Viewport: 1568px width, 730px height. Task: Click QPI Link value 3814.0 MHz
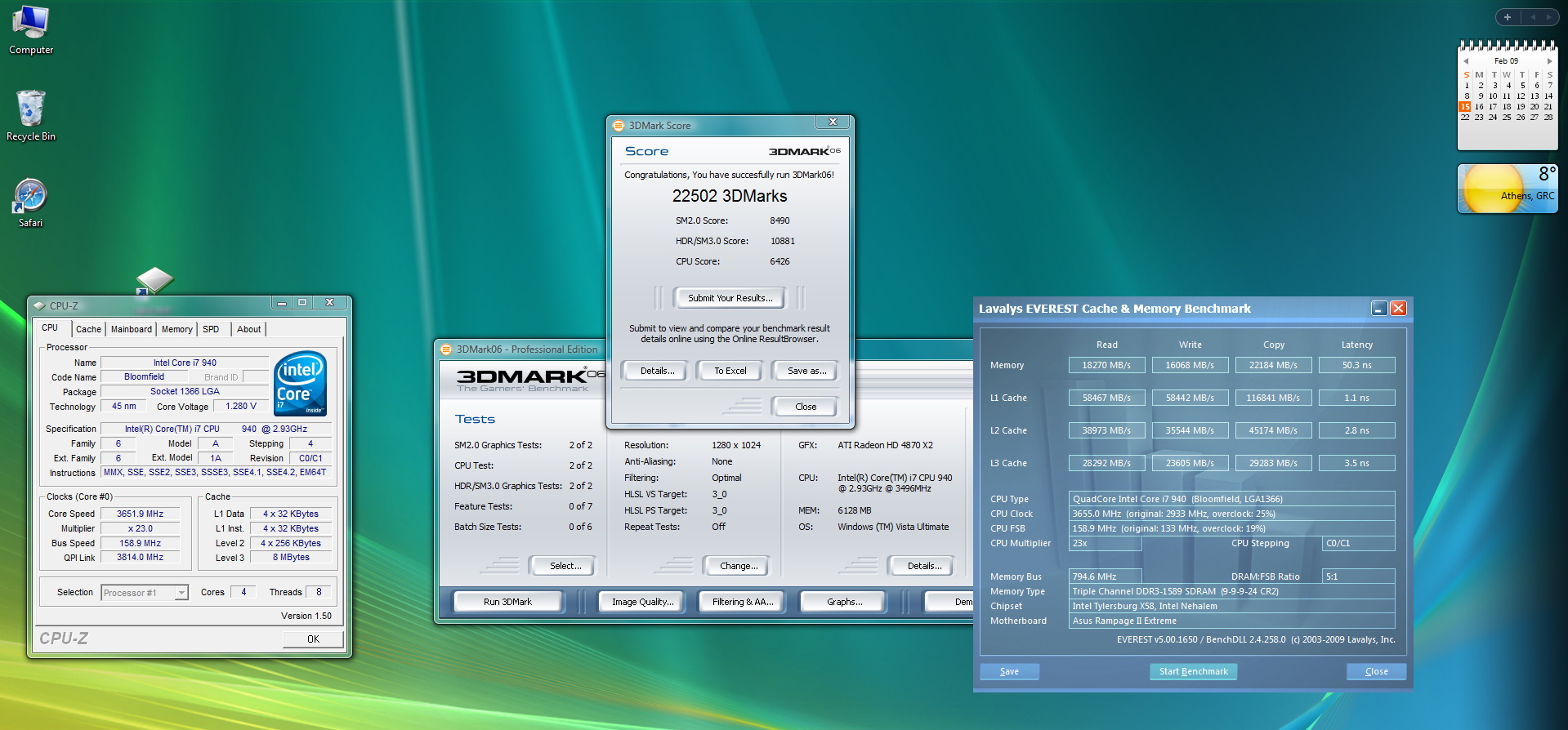tap(140, 558)
